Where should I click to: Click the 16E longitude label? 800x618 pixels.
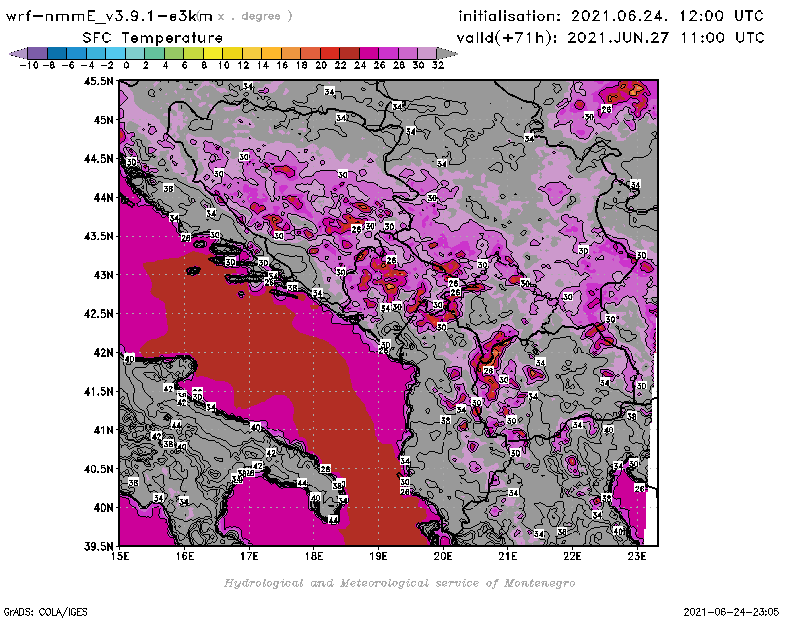185,556
